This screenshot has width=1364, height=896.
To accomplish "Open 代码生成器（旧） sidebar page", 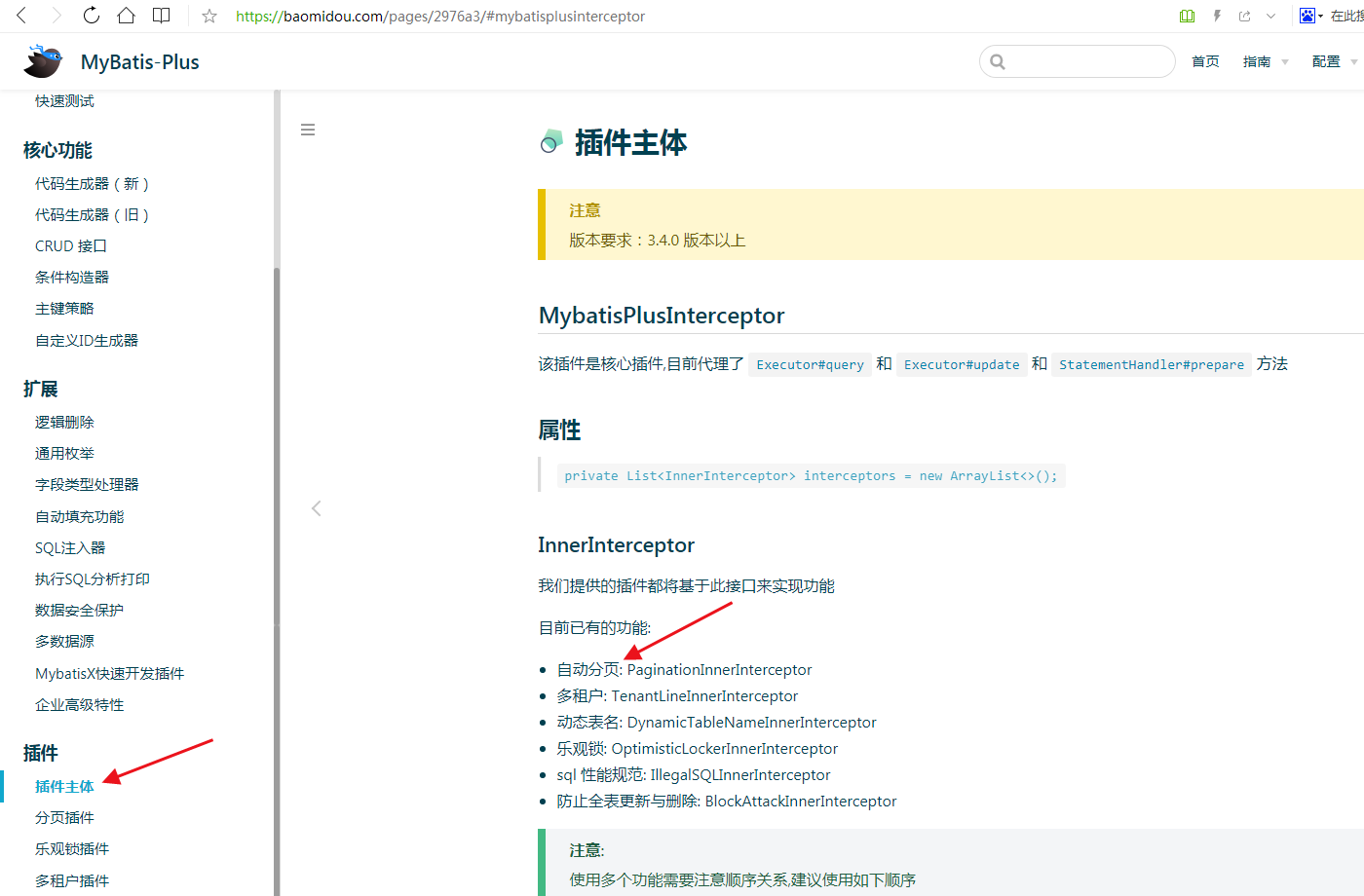I will click(93, 215).
